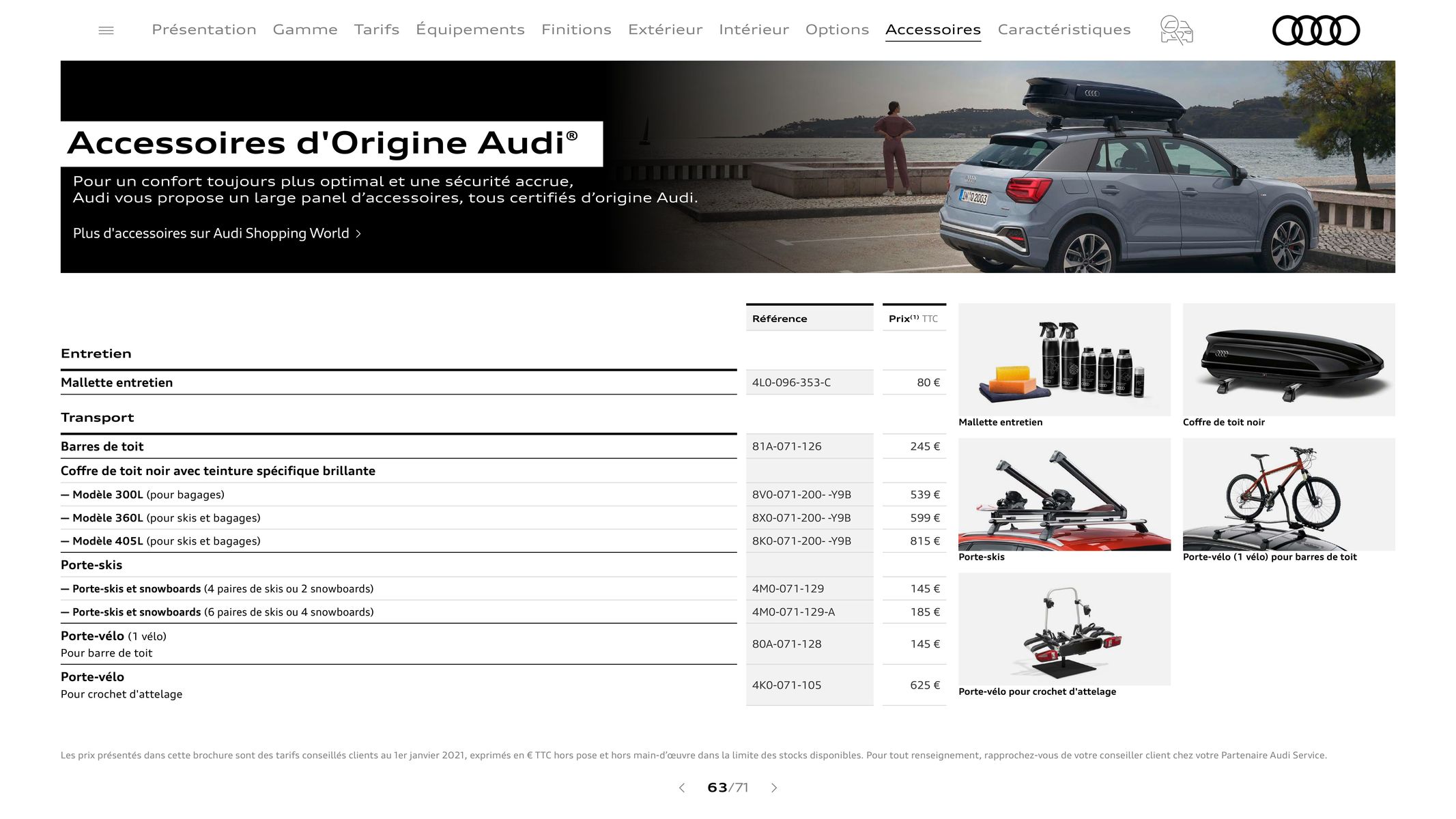Go to the Extérieur tab
Screen dimensions: 1456x819
click(665, 29)
